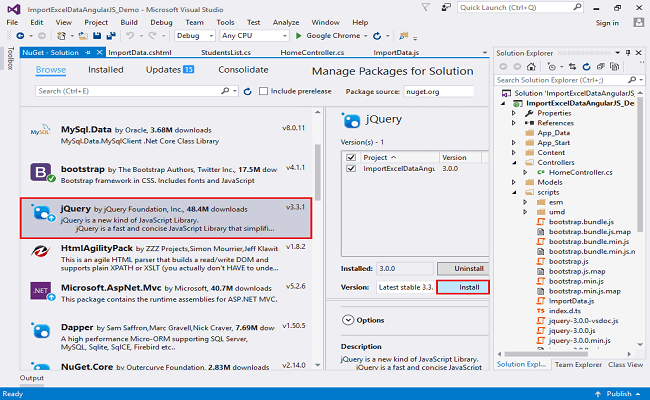Screen dimensions: 650x400
Task: Select jquery-3.0.0.js in Solution Explorer
Action: point(572,331)
